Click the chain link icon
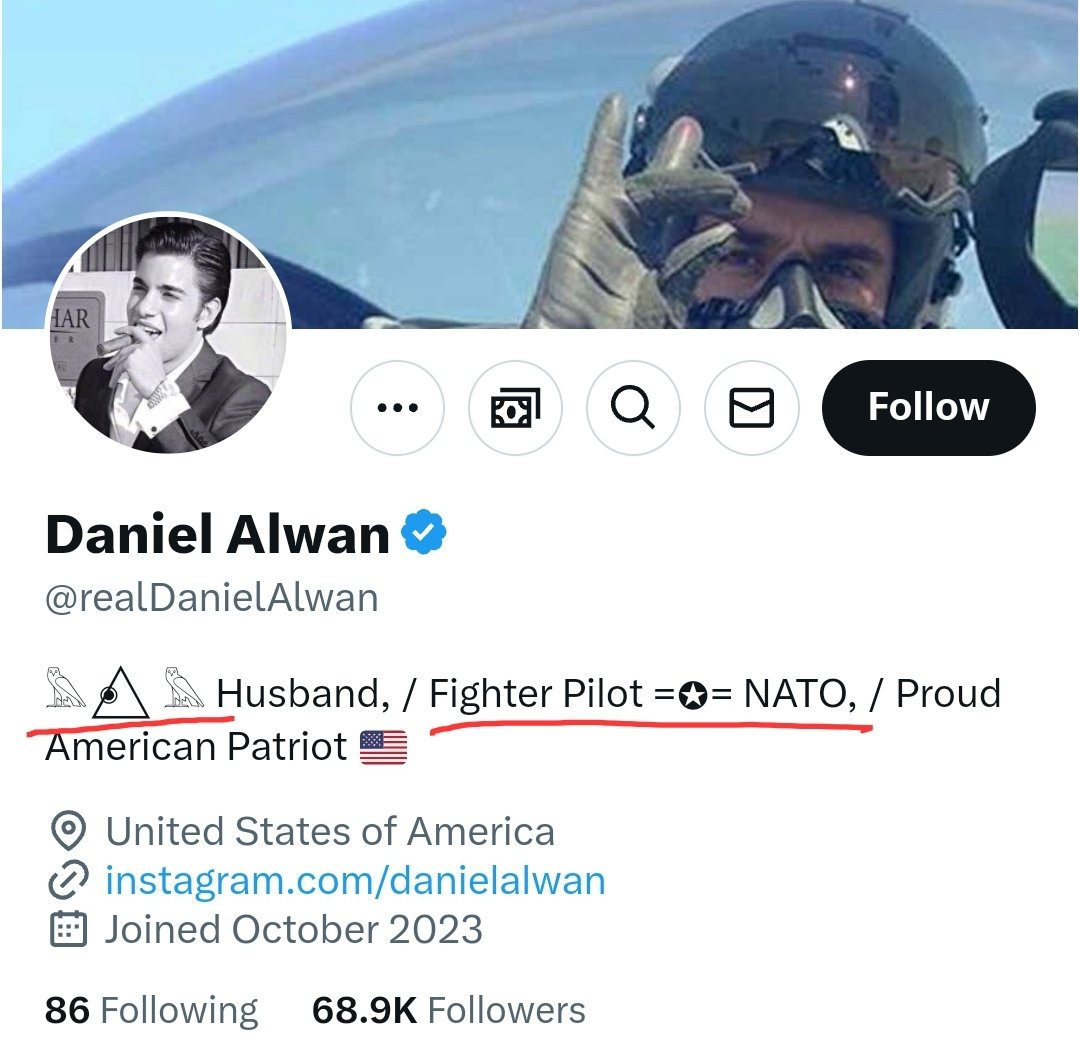Viewport: 1079px width, 1063px height. (x=68, y=881)
